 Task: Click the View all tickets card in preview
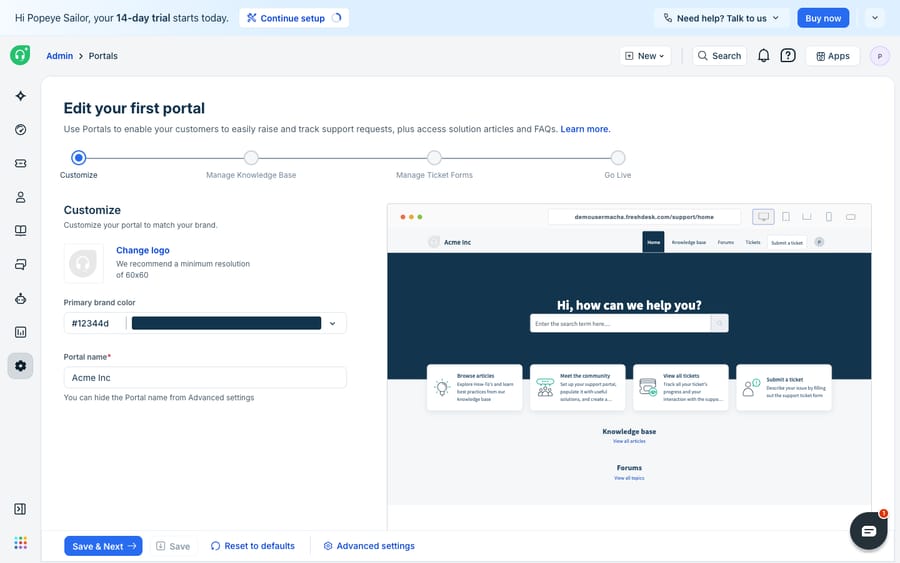pos(681,387)
